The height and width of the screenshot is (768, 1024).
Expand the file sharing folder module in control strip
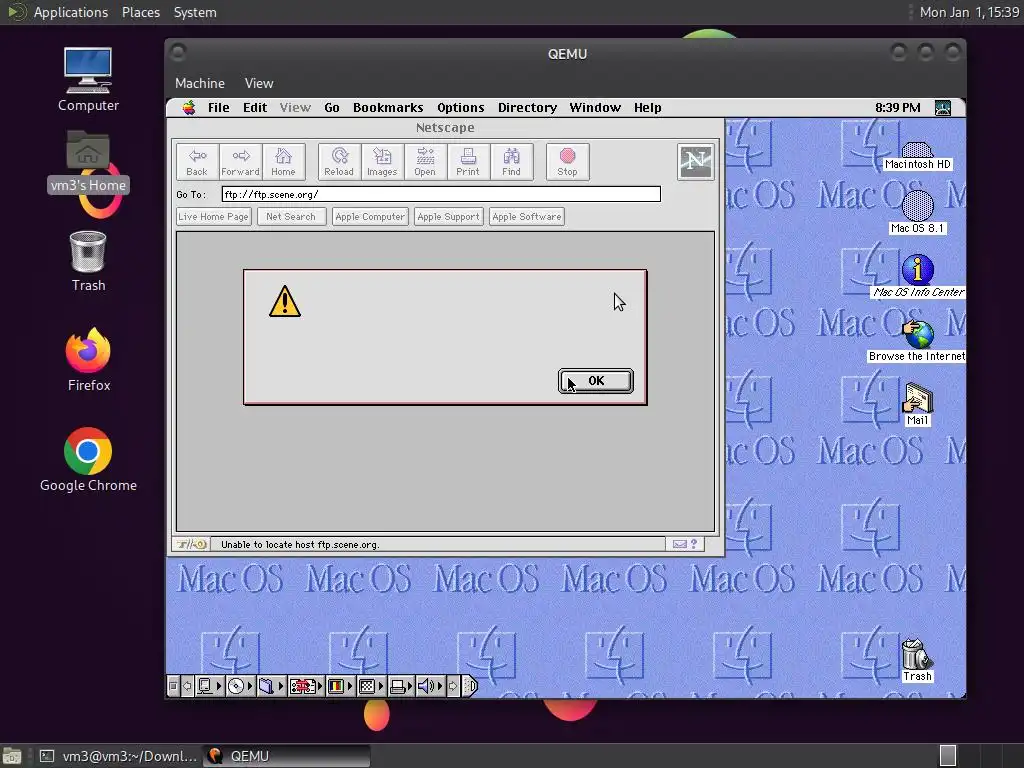270,686
